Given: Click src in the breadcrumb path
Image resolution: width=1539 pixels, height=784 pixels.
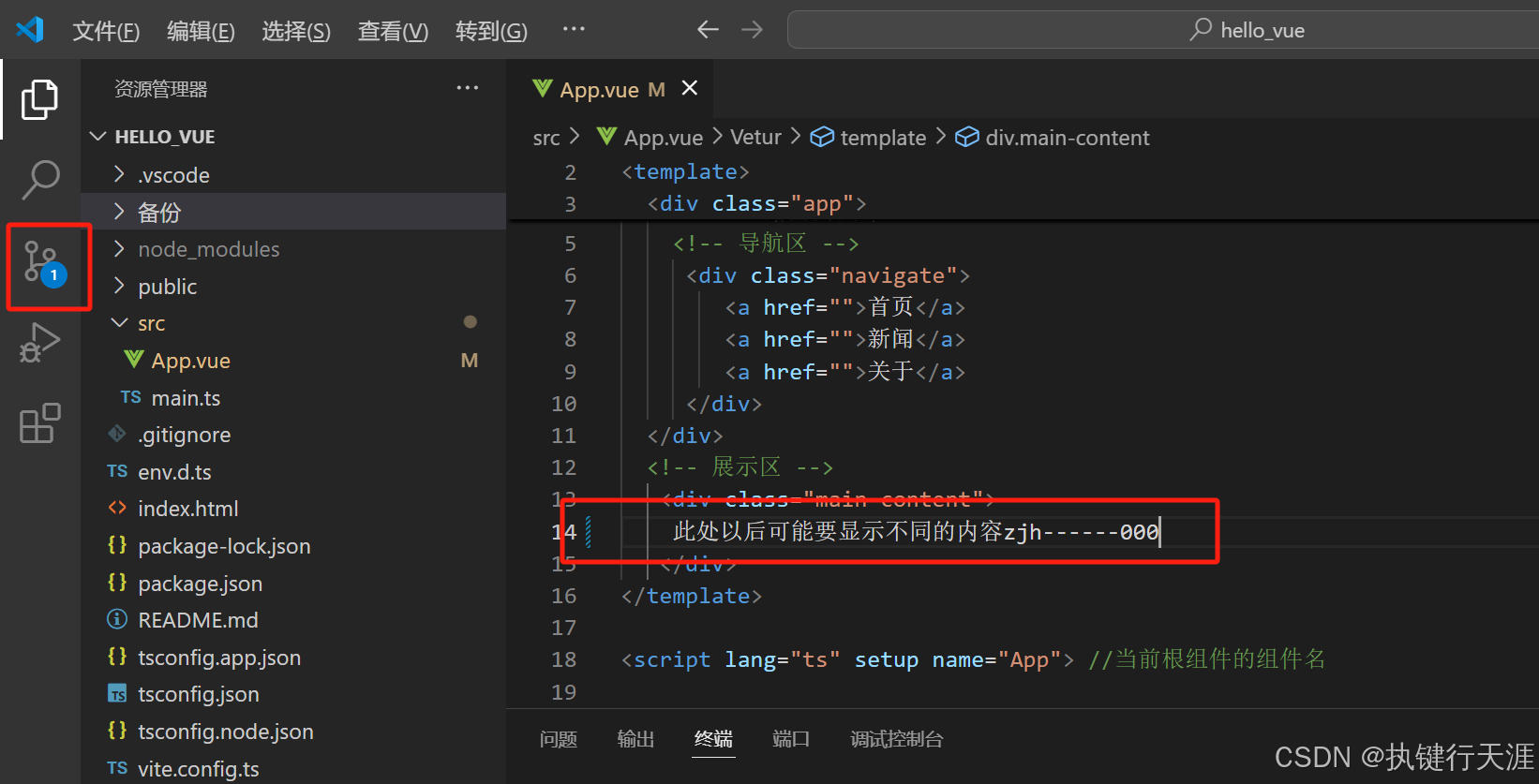Looking at the screenshot, I should [546, 138].
